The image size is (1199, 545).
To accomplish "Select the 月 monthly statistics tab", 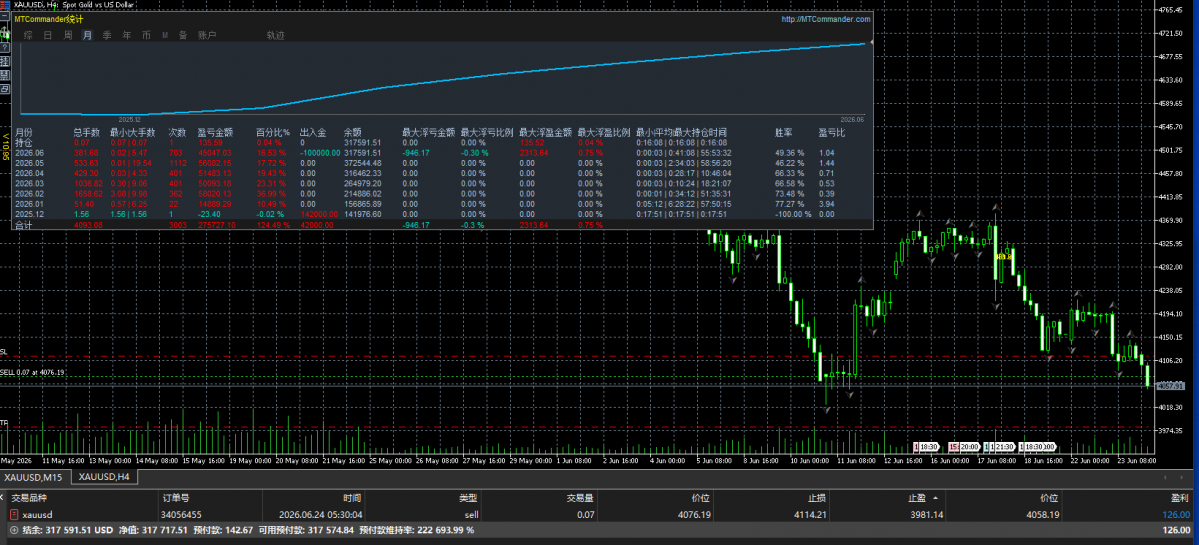I will point(87,35).
